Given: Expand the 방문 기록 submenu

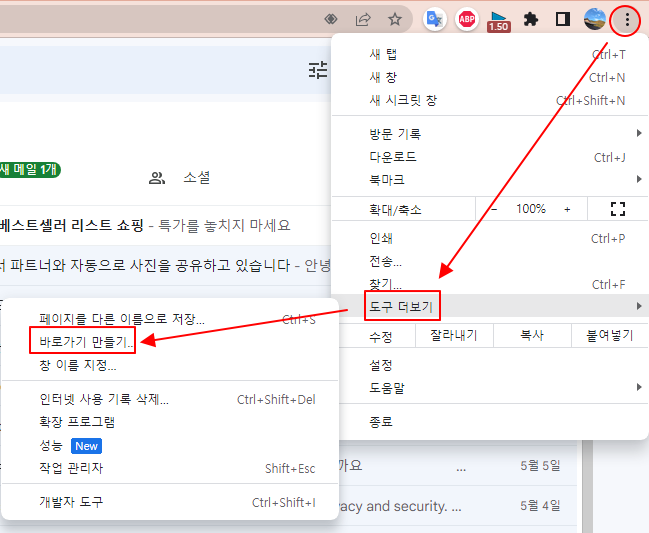Looking at the screenshot, I should [x=490, y=134].
